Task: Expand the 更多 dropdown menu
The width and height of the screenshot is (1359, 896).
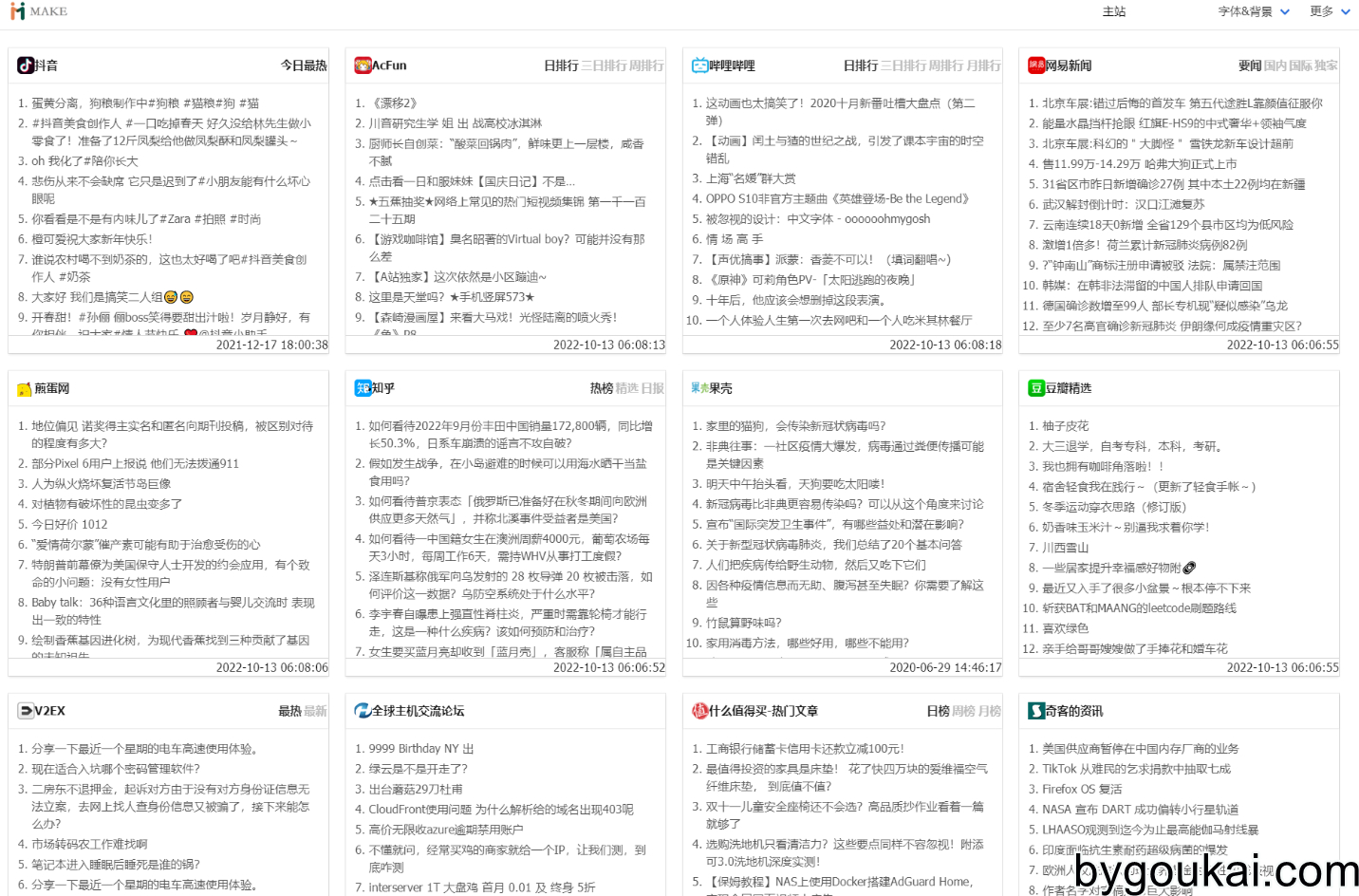Action: click(1330, 11)
